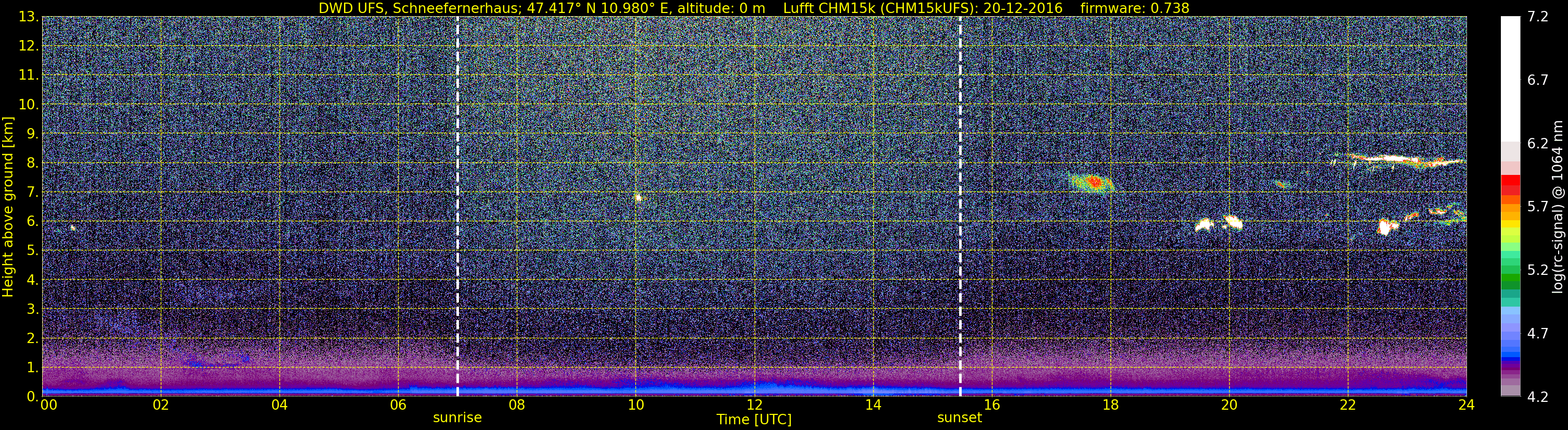Click the time-axis tick label '10'
This screenshot has height=430, width=1568.
tap(635, 405)
